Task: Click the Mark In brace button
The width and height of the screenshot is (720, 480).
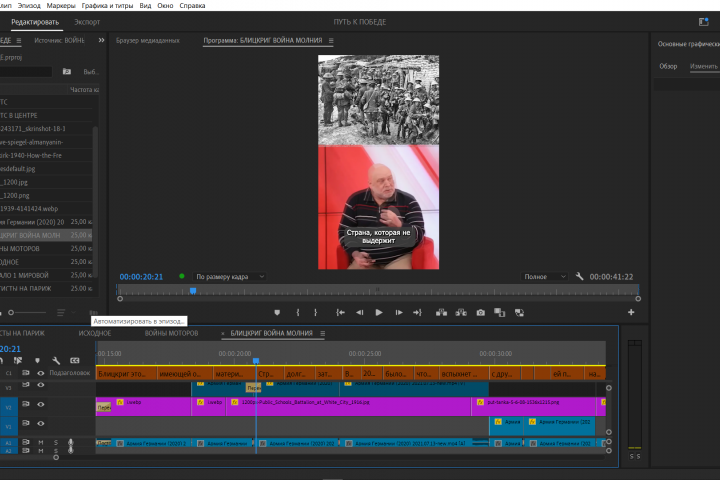Action: coord(298,312)
